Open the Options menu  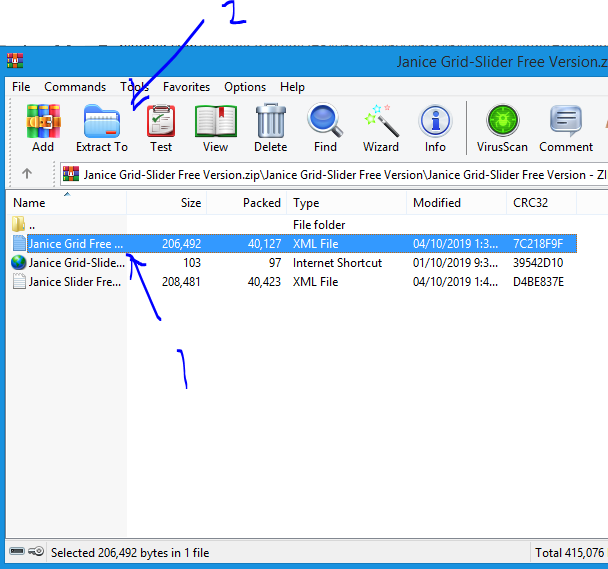click(245, 87)
